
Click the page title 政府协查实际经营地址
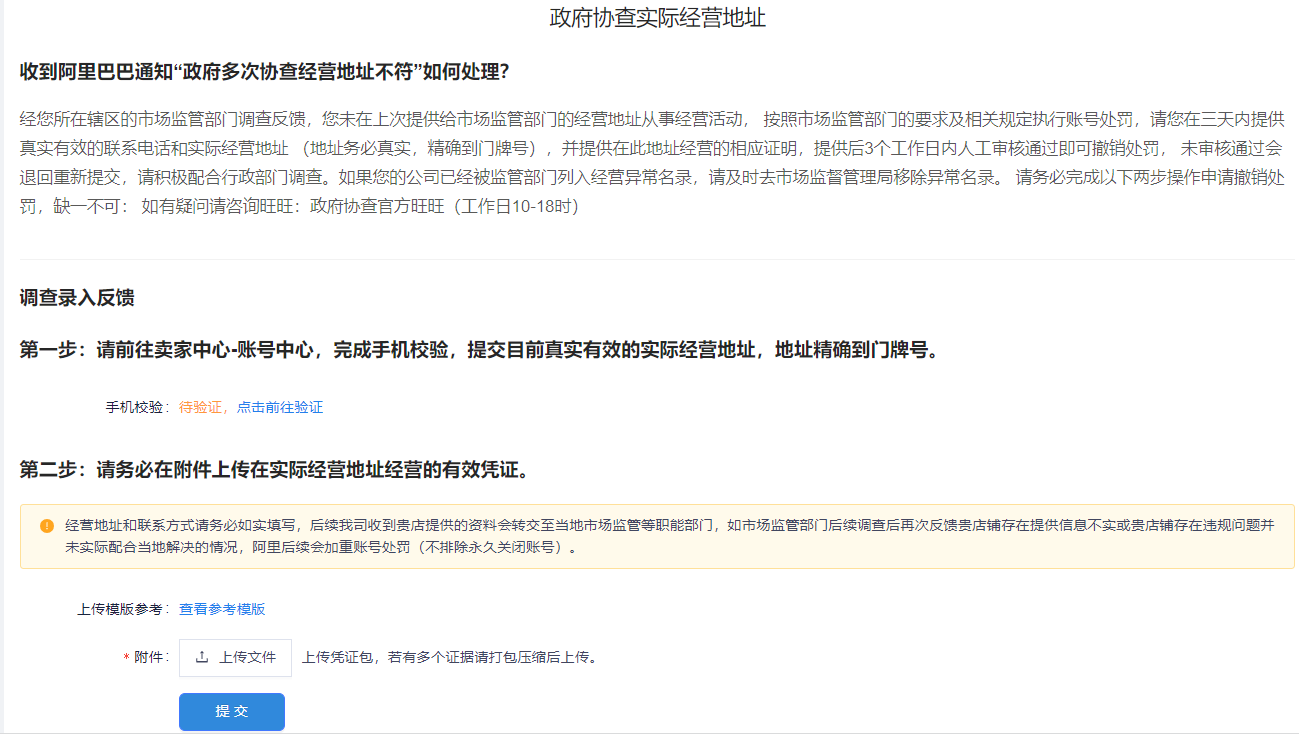point(658,18)
